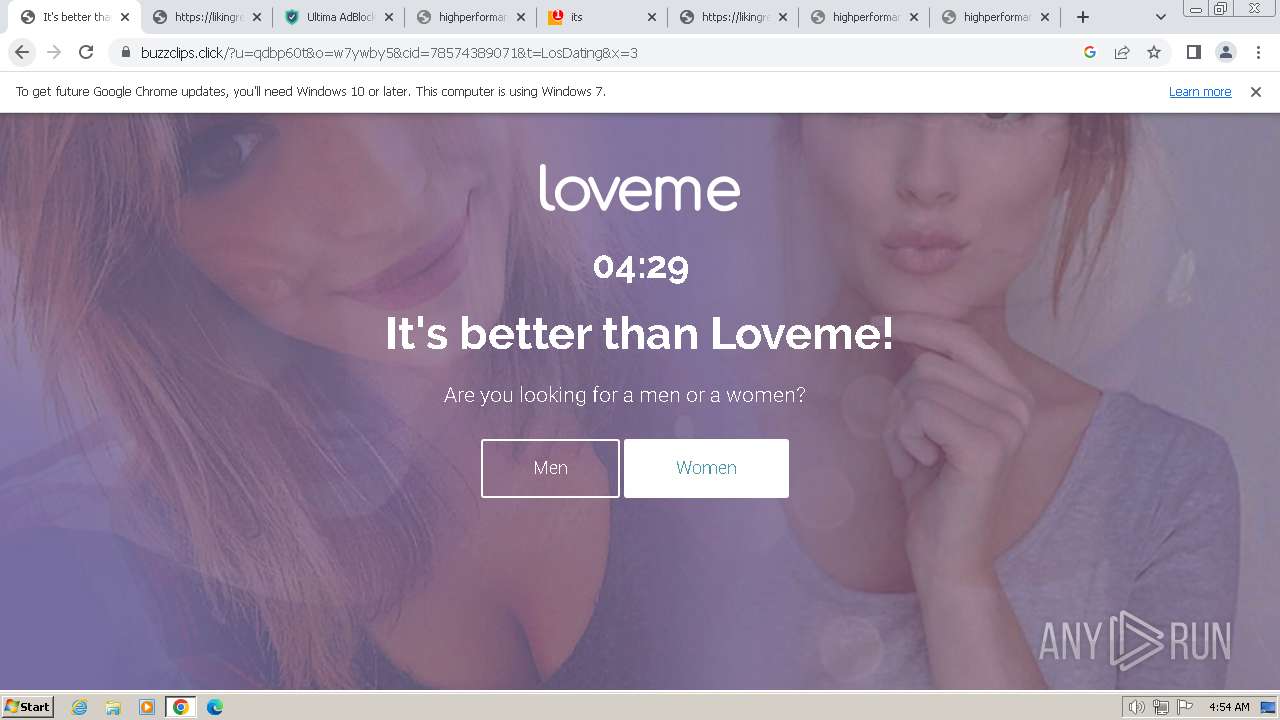Open File Explorer from taskbar
The height and width of the screenshot is (720, 1280).
pyautogui.click(x=113, y=707)
